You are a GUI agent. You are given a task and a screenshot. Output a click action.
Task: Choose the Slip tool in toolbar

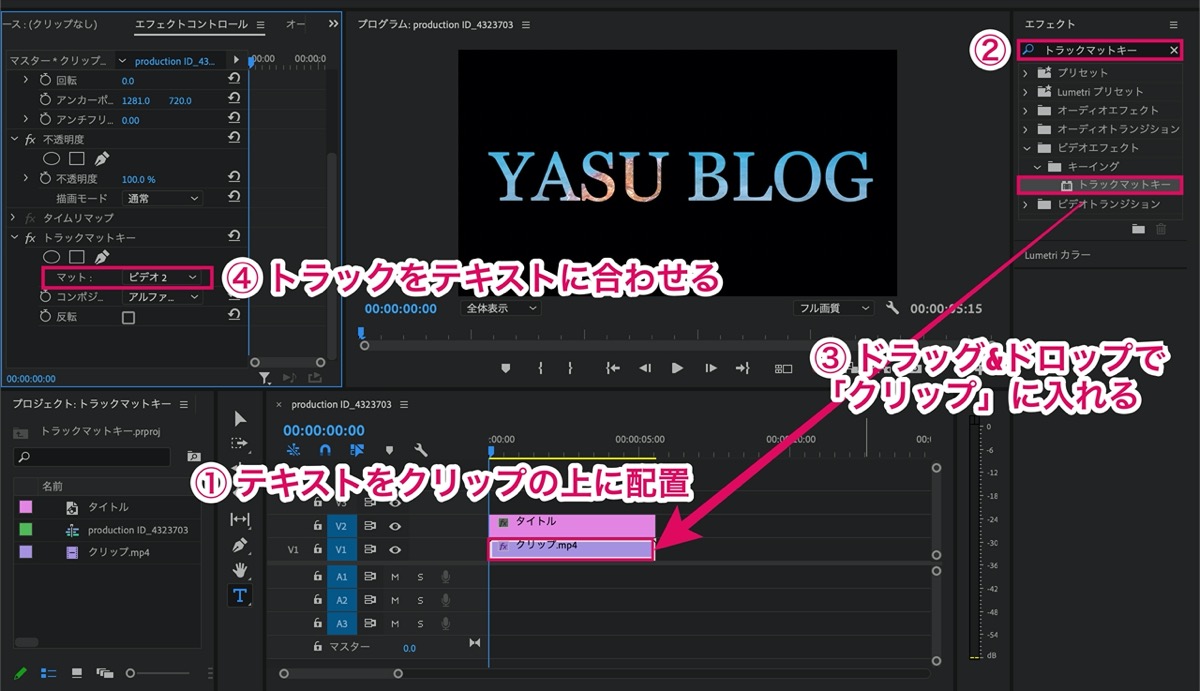239,519
